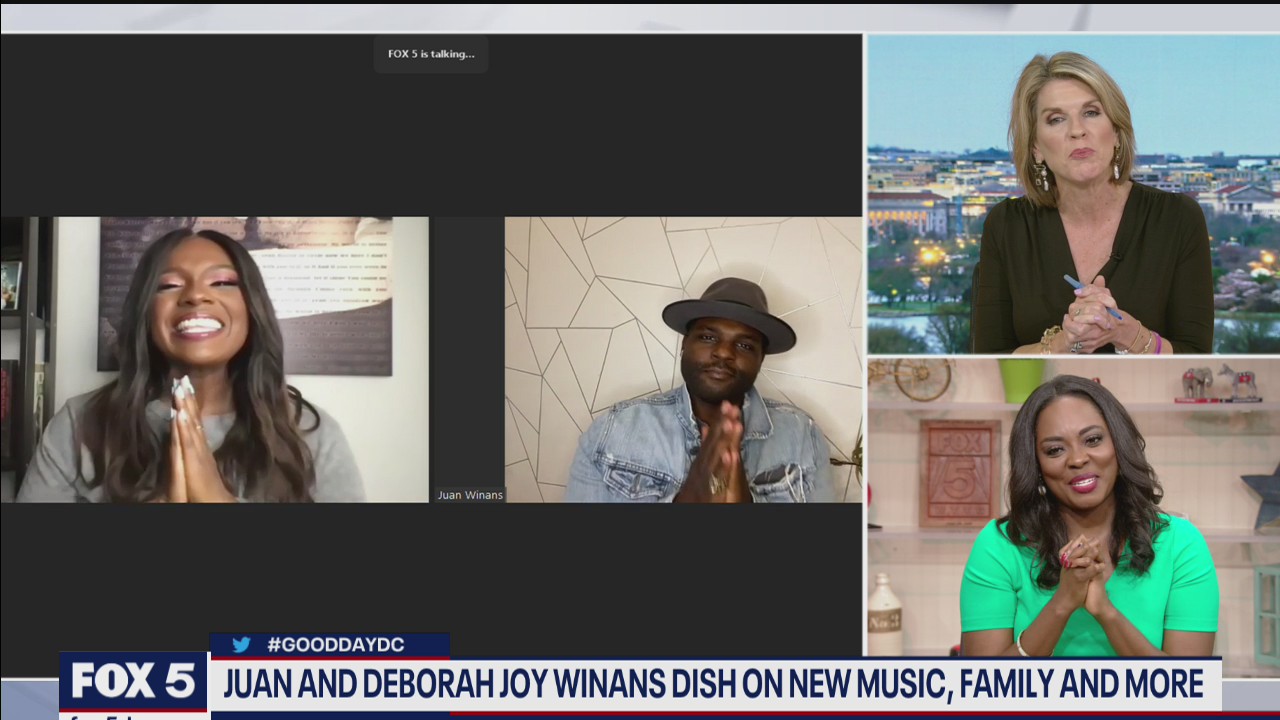The height and width of the screenshot is (720, 1280).
Task: Select the green-dress host video feed
Action: pos(1072,500)
